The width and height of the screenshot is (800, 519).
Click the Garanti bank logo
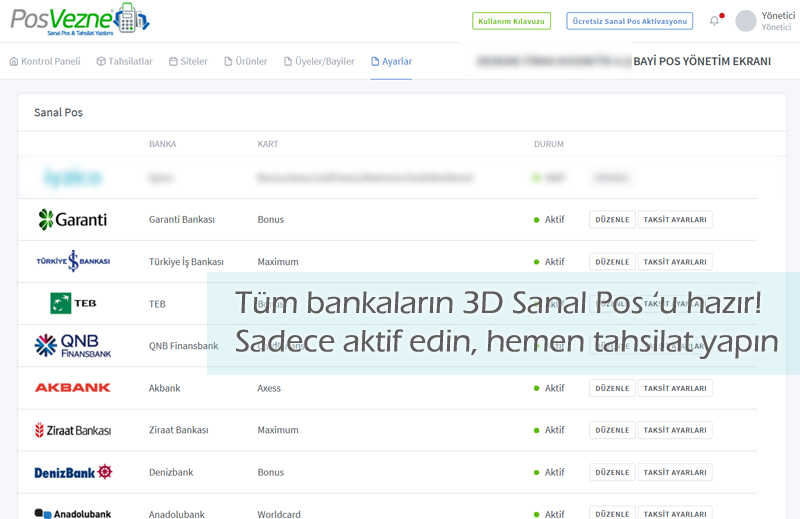(x=73, y=219)
